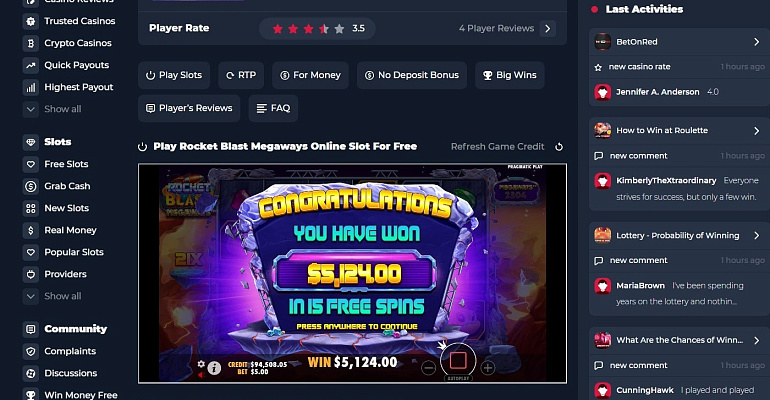This screenshot has height=400, width=770.
Task: Select the Big Wins tab
Action: coord(510,75)
